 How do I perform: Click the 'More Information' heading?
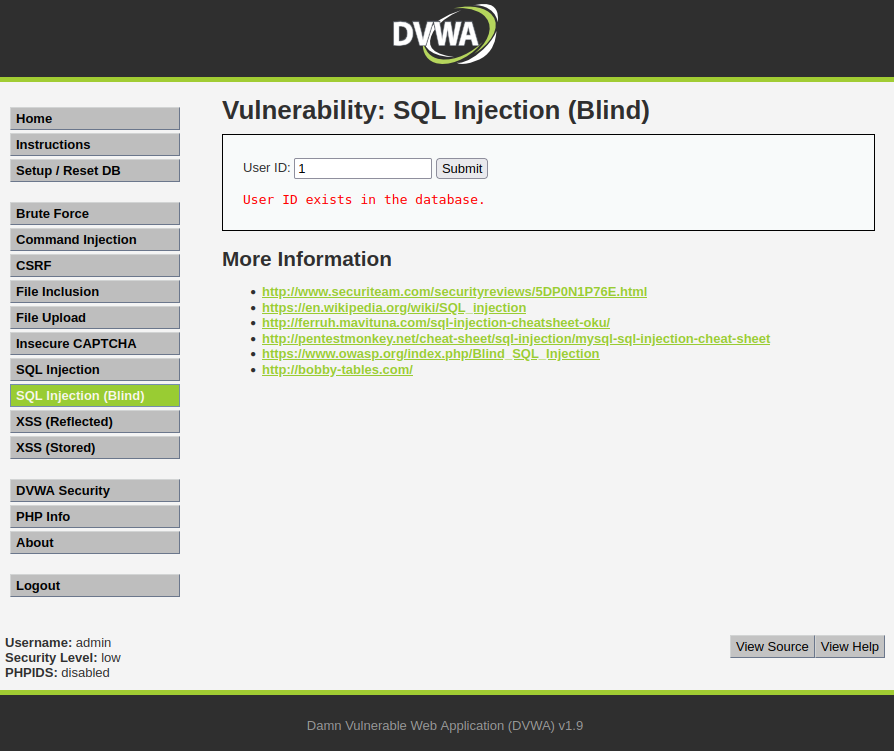pos(307,259)
